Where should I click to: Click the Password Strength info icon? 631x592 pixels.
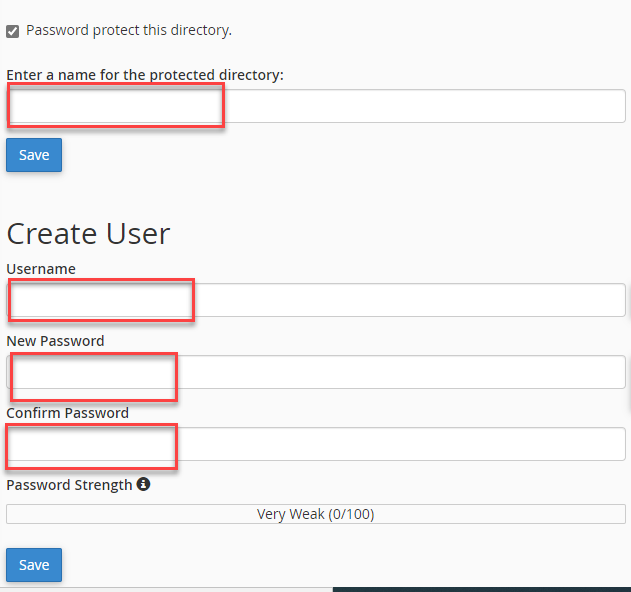[x=143, y=484]
